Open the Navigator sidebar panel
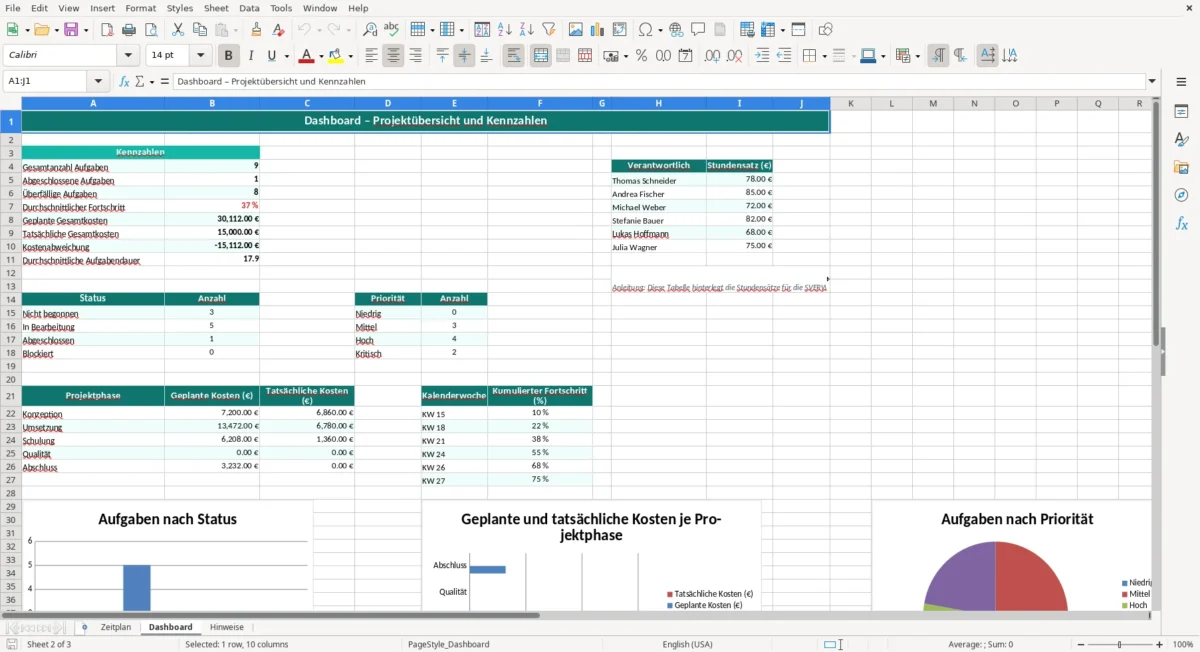 click(x=1181, y=195)
